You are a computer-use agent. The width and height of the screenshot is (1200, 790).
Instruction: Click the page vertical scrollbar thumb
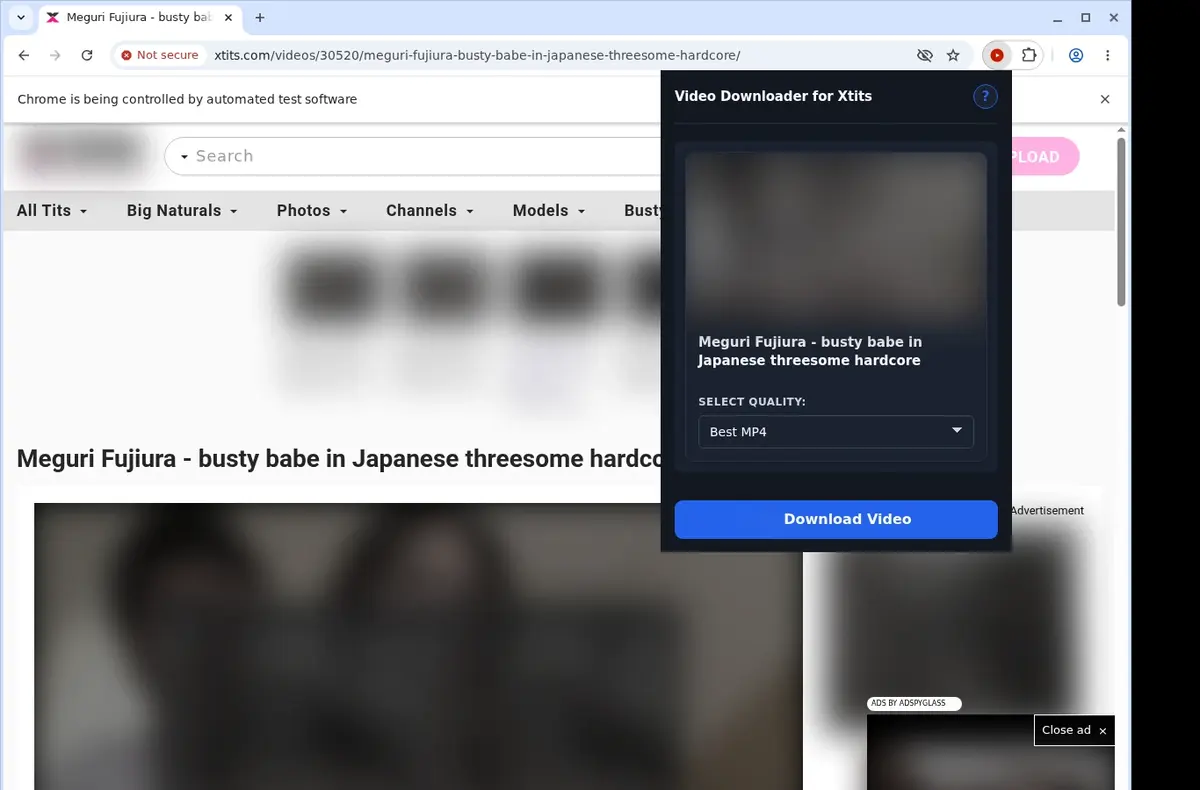(x=1121, y=222)
